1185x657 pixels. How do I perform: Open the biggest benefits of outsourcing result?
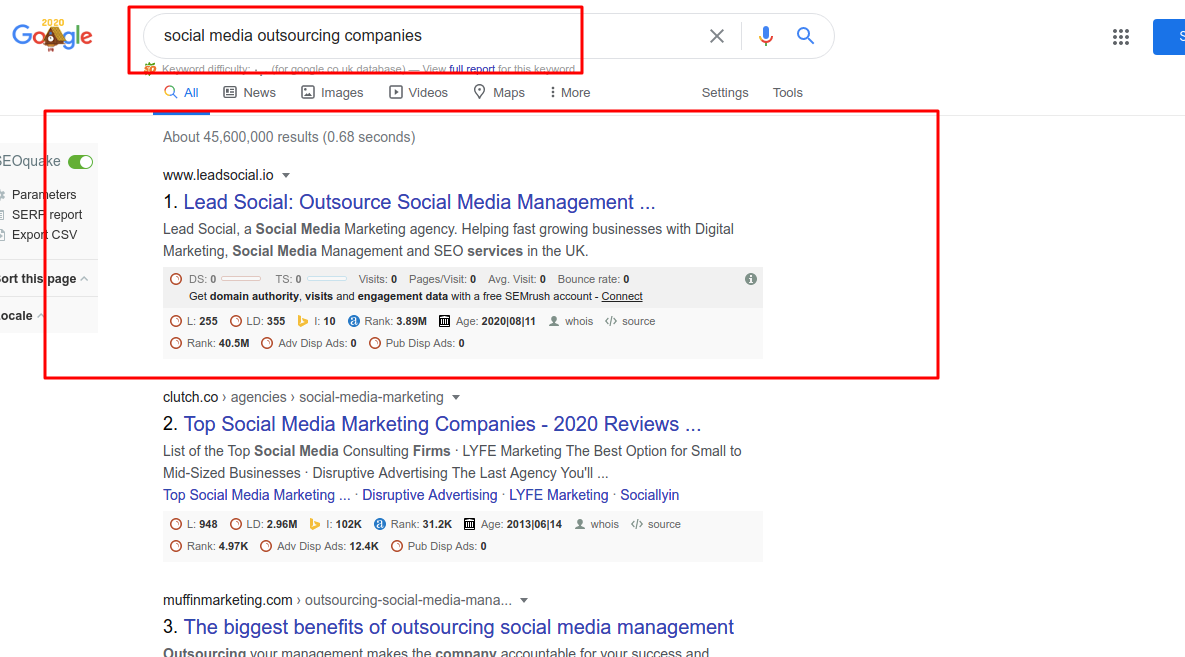[459, 627]
